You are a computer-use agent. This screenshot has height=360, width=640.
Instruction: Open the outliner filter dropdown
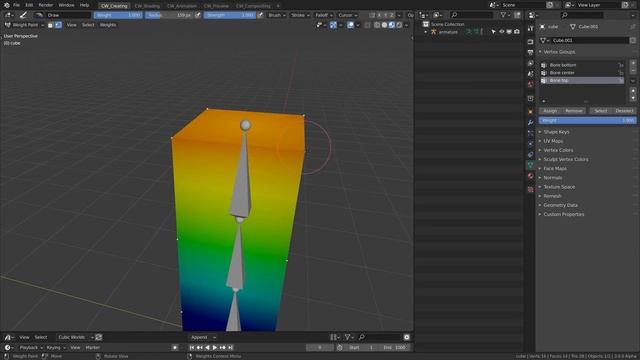point(505,15)
